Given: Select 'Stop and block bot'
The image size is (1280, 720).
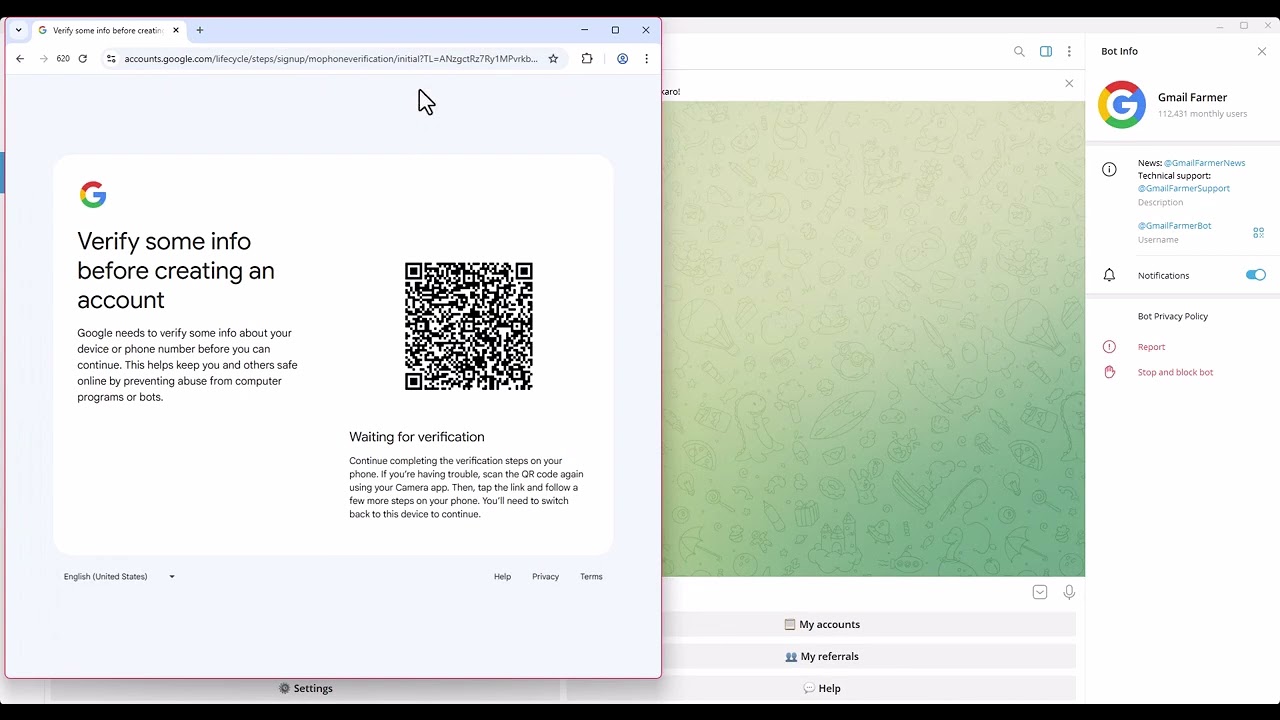Looking at the screenshot, I should pyautogui.click(x=1176, y=373).
